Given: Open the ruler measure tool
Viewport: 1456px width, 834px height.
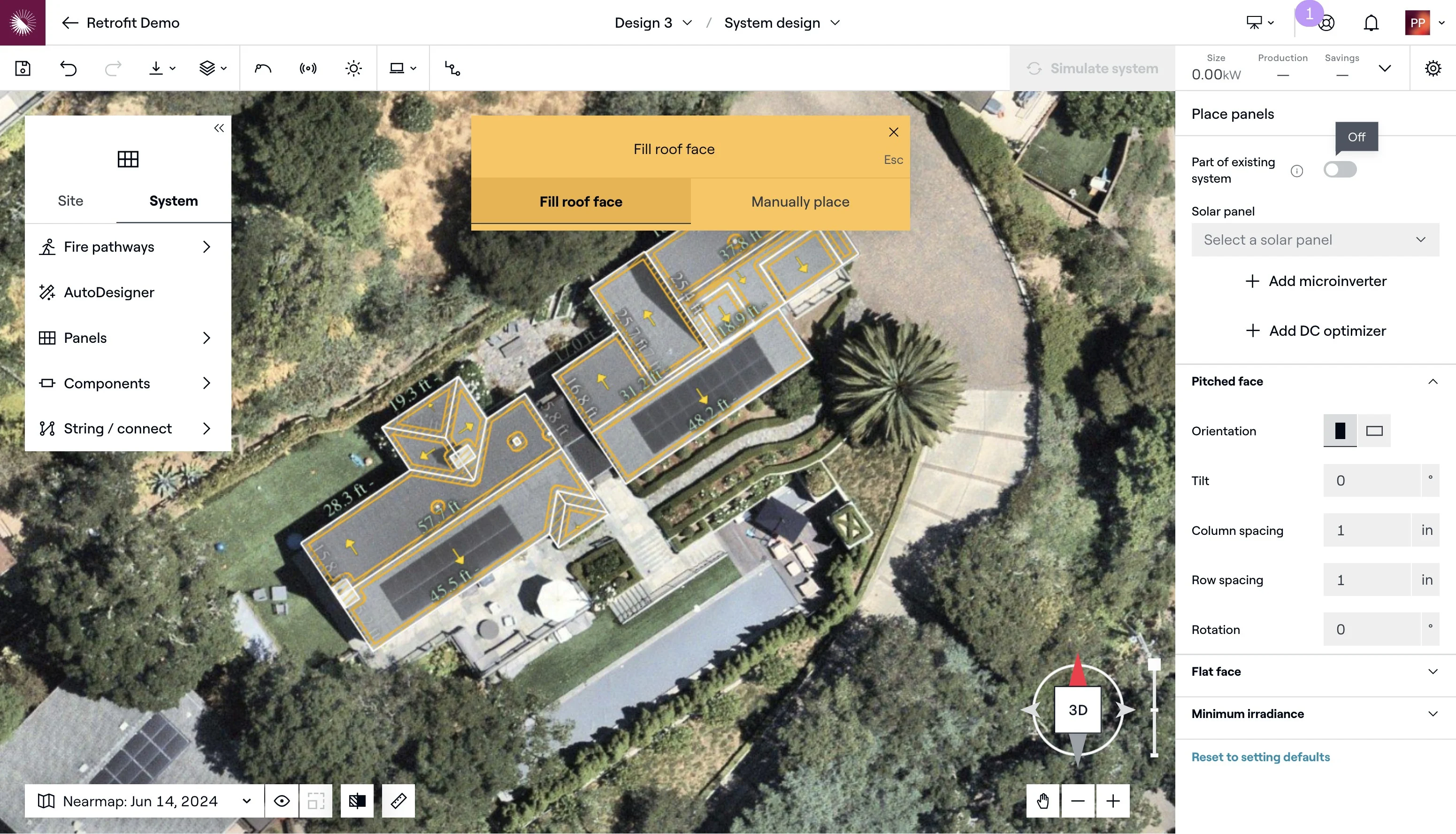Looking at the screenshot, I should (398, 800).
